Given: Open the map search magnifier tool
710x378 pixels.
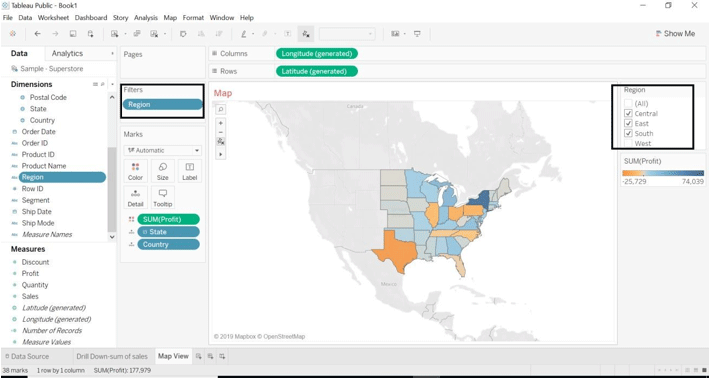Looking at the screenshot, I should 221,109.
